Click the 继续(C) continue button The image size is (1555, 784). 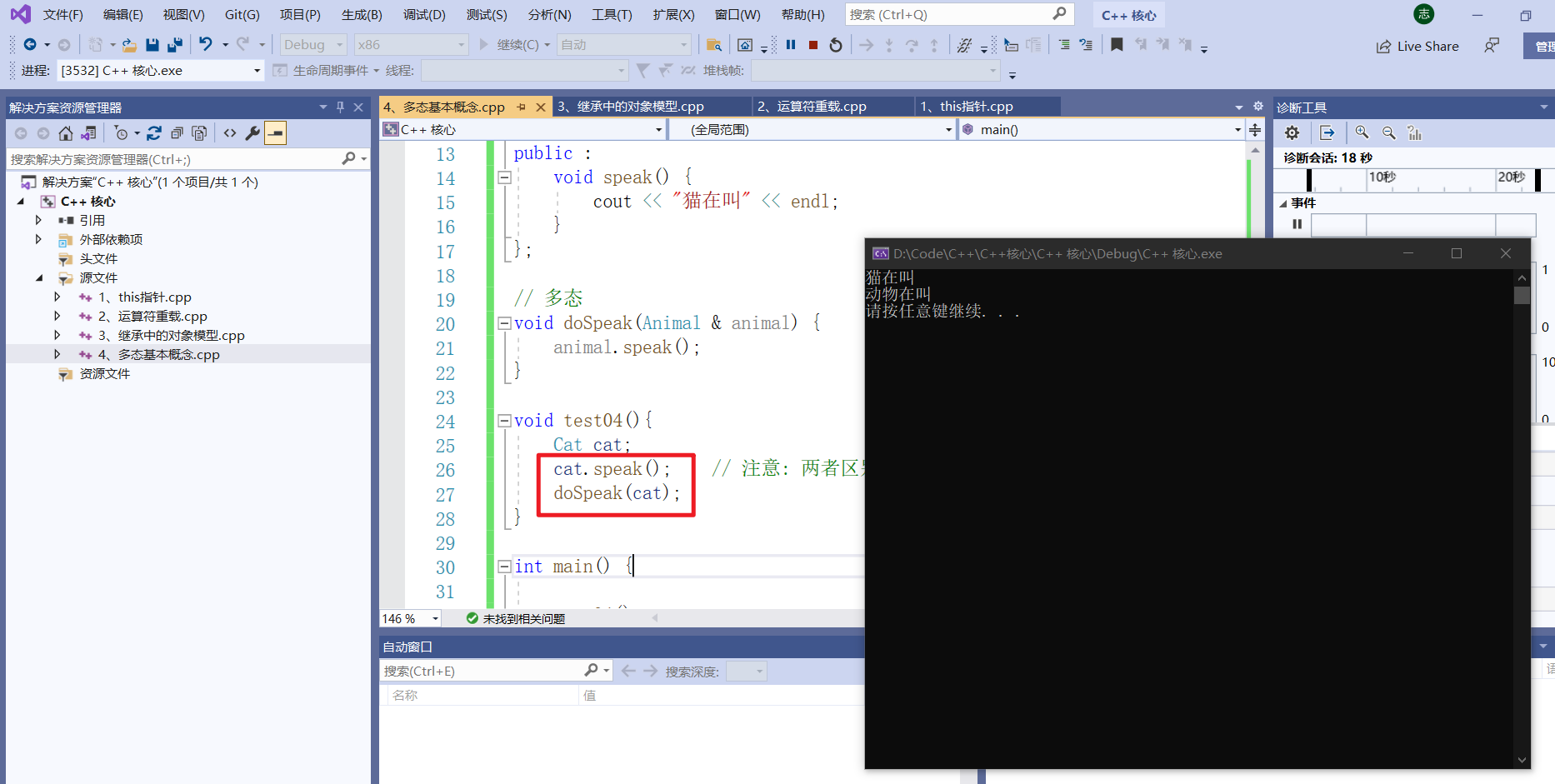(x=508, y=45)
